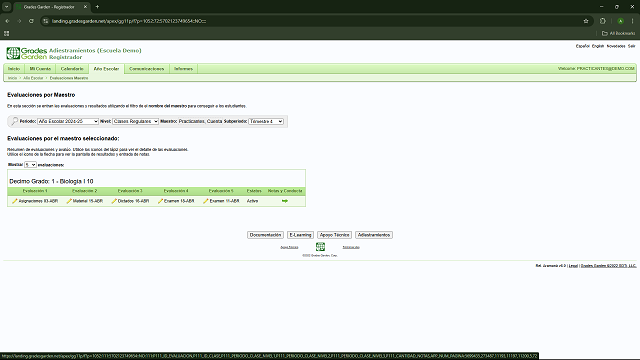The image size is (640, 360).
Task: Open the Subperiodo dropdown
Action: click(266, 121)
